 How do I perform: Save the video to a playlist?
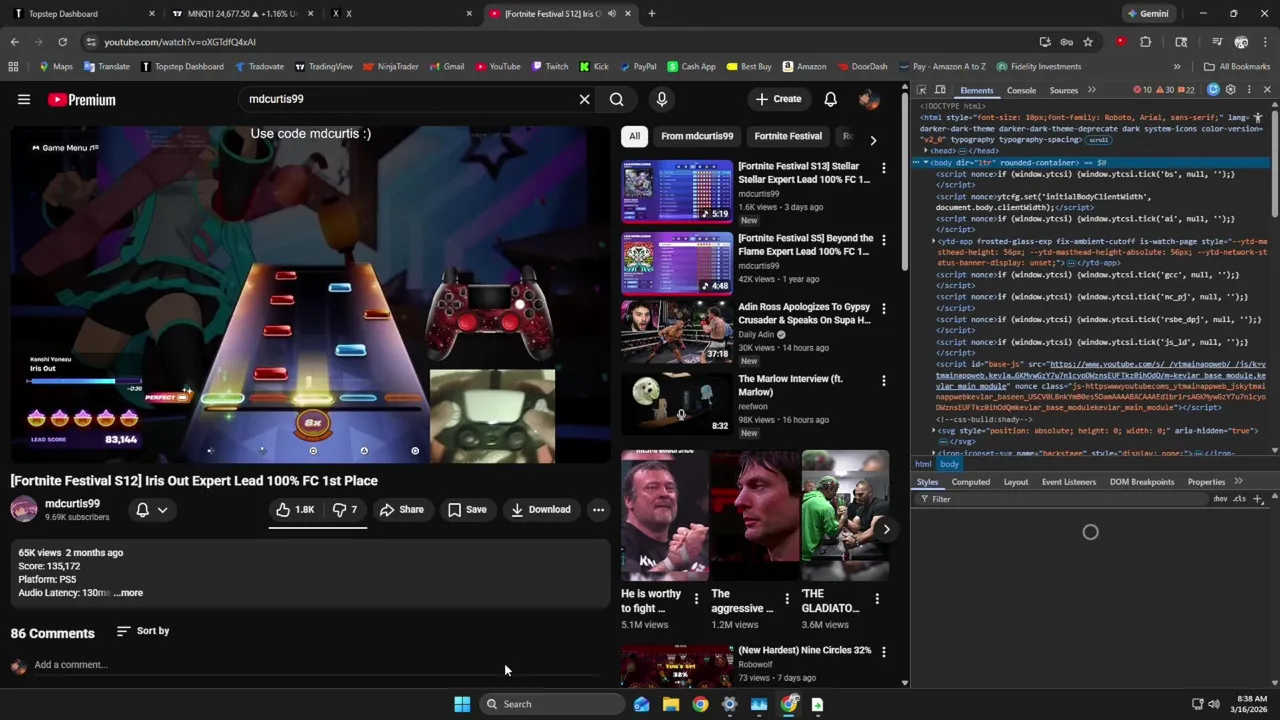point(467,510)
